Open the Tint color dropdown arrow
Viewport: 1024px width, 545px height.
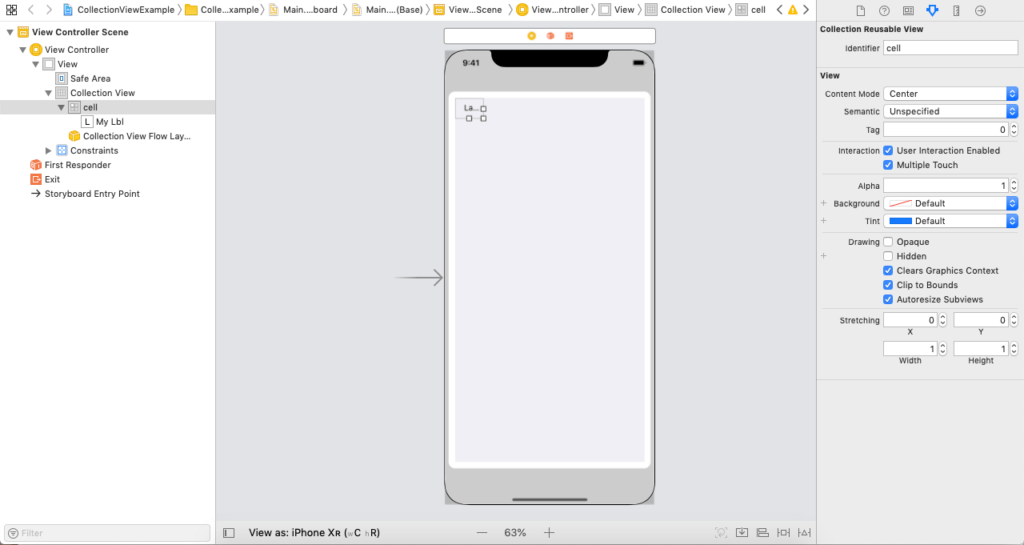(1012, 221)
